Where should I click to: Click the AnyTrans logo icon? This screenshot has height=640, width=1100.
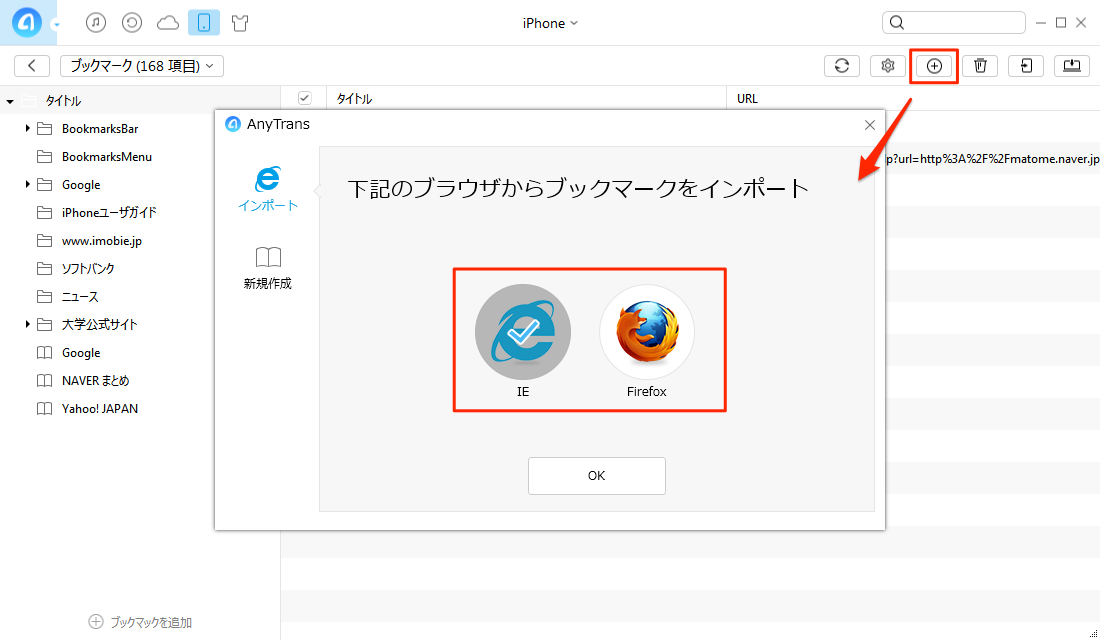click(27, 22)
